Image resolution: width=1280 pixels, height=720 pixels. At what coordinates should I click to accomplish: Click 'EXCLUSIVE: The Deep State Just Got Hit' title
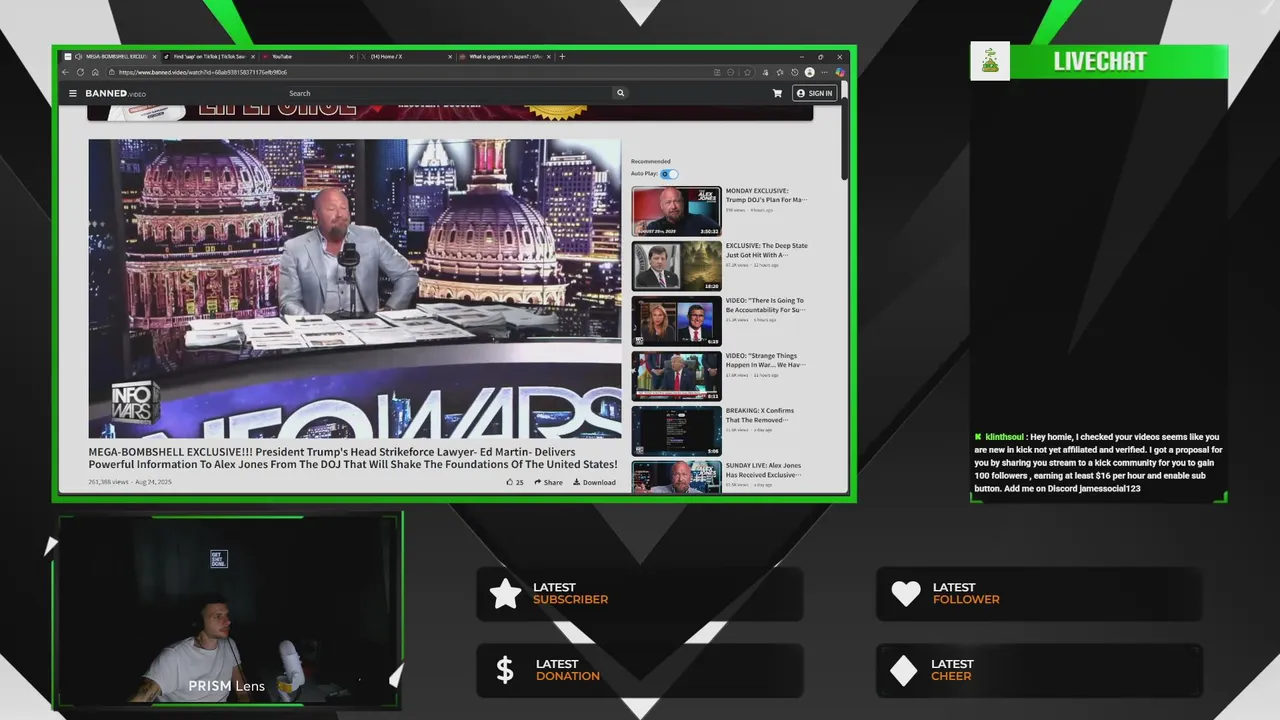[767, 250]
